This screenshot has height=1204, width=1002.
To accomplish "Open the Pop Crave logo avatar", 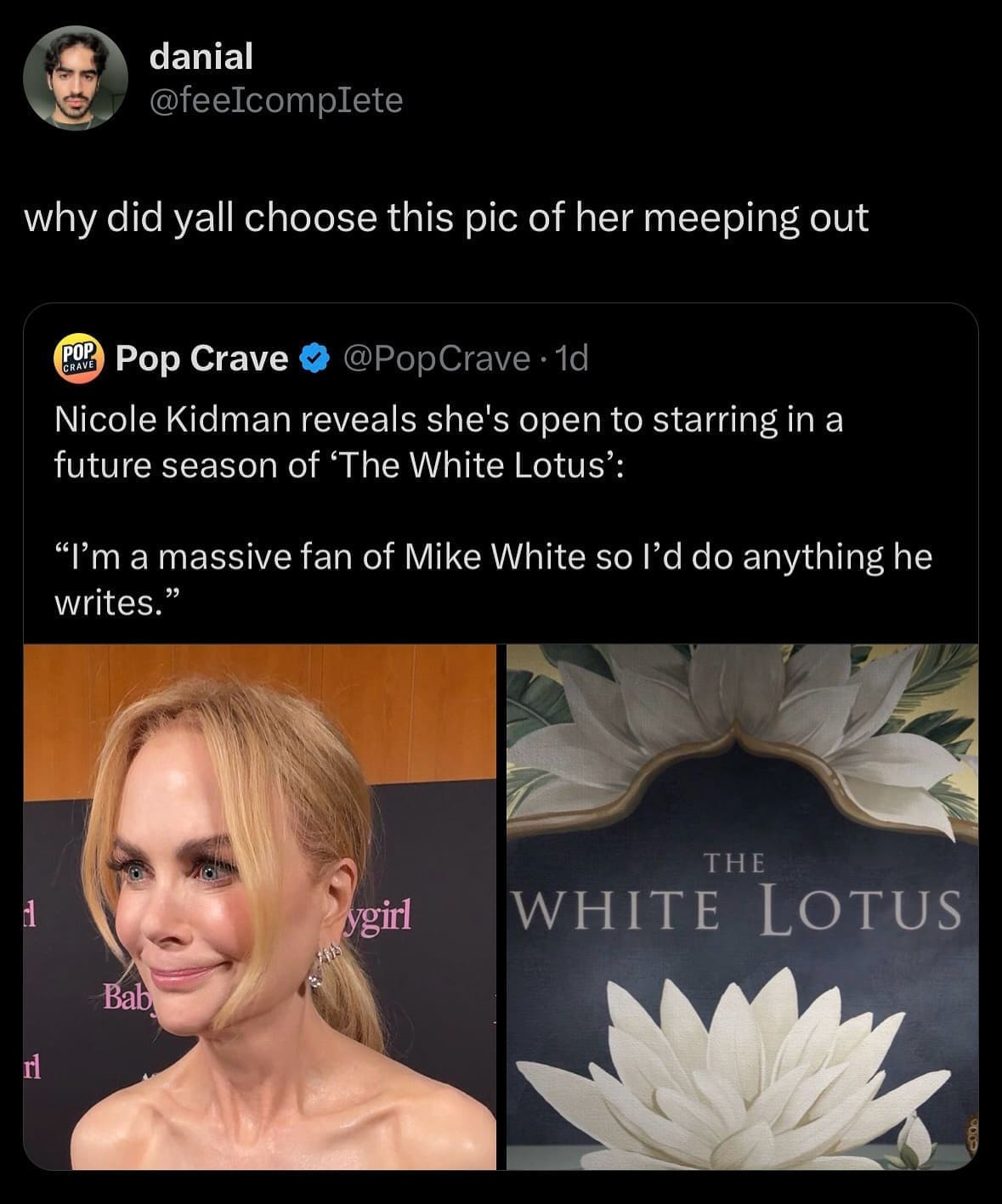I will point(77,358).
